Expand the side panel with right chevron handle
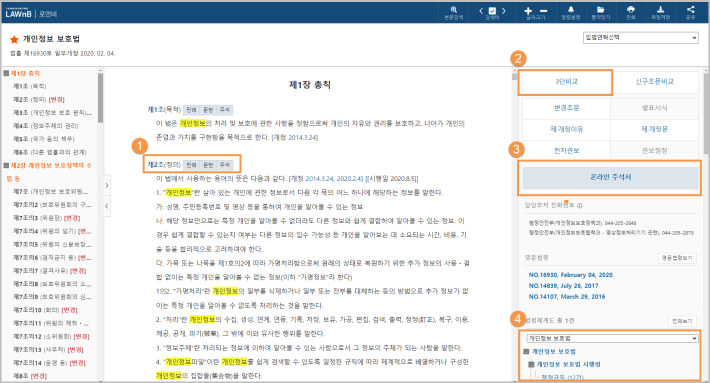Image resolution: width=710 pixels, height=383 pixels. coord(107,185)
